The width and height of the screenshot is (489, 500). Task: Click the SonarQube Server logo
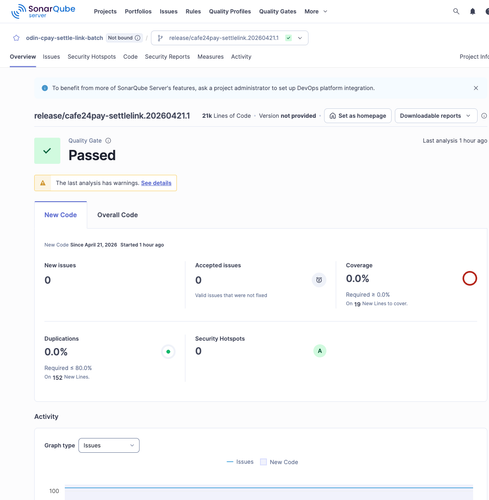click(x=43, y=11)
